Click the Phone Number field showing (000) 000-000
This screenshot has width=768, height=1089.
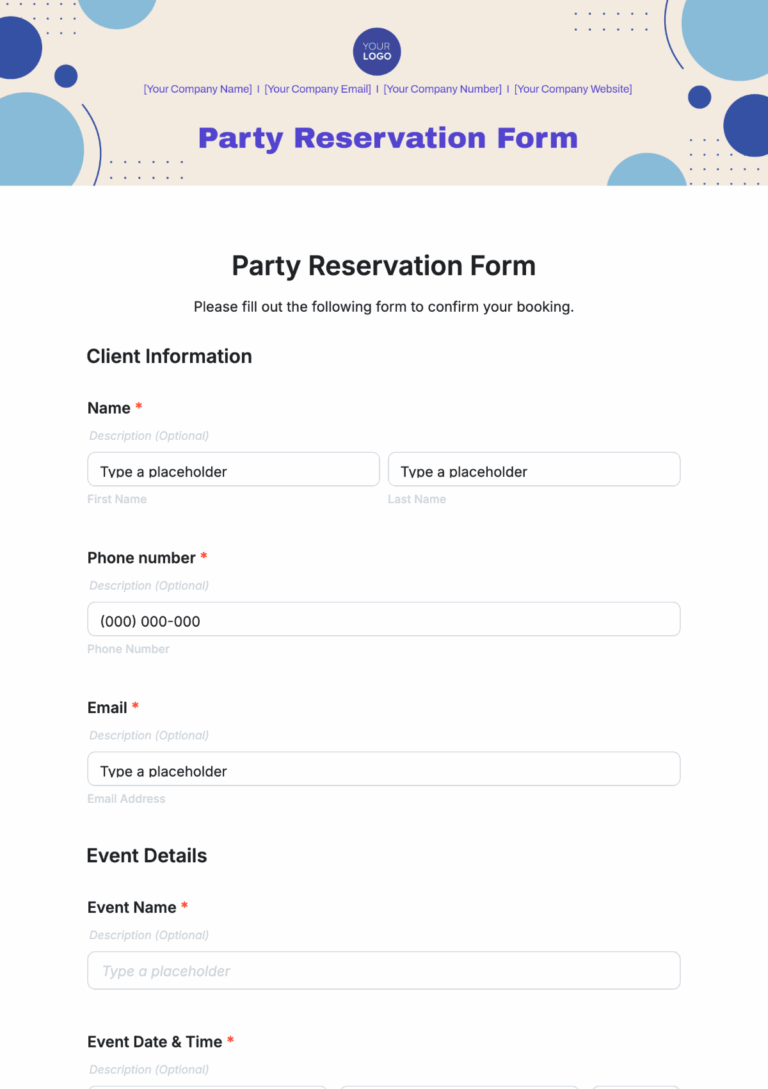[x=383, y=619]
